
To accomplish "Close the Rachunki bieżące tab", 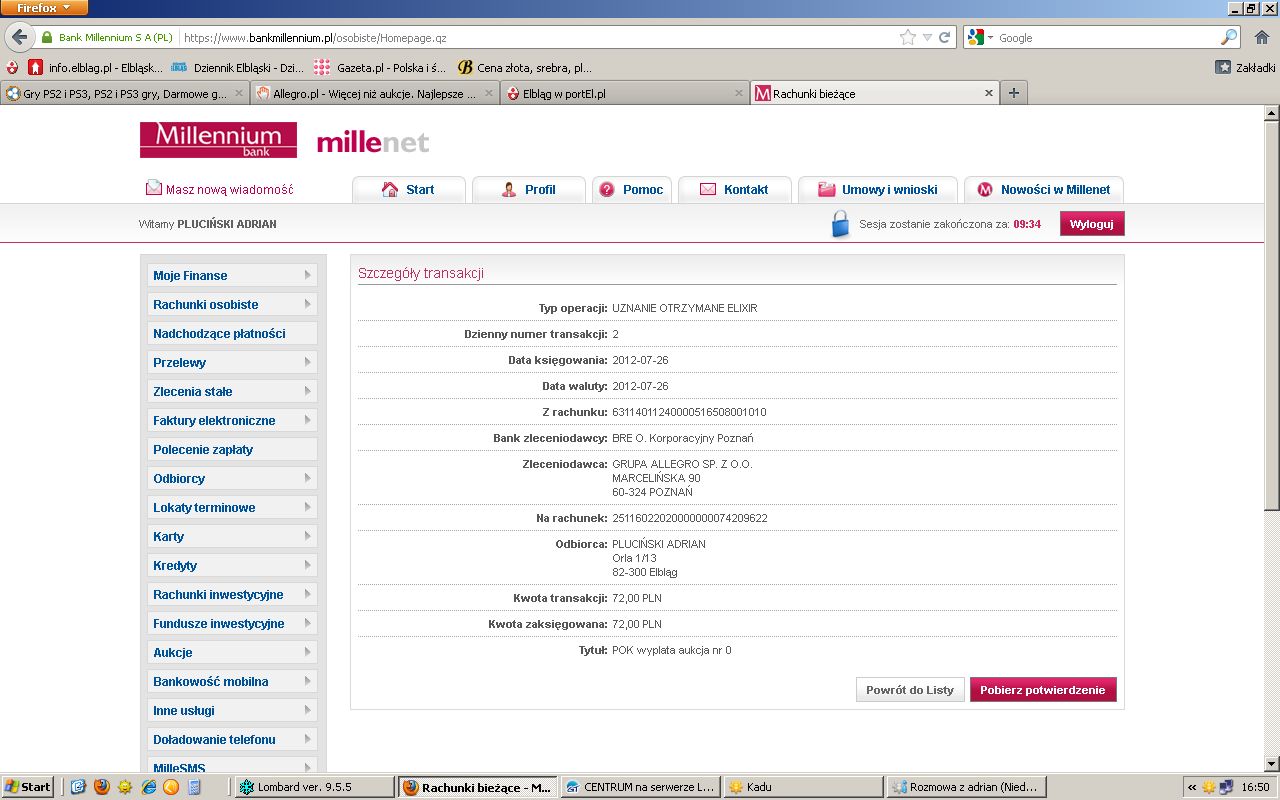I will [x=989, y=93].
